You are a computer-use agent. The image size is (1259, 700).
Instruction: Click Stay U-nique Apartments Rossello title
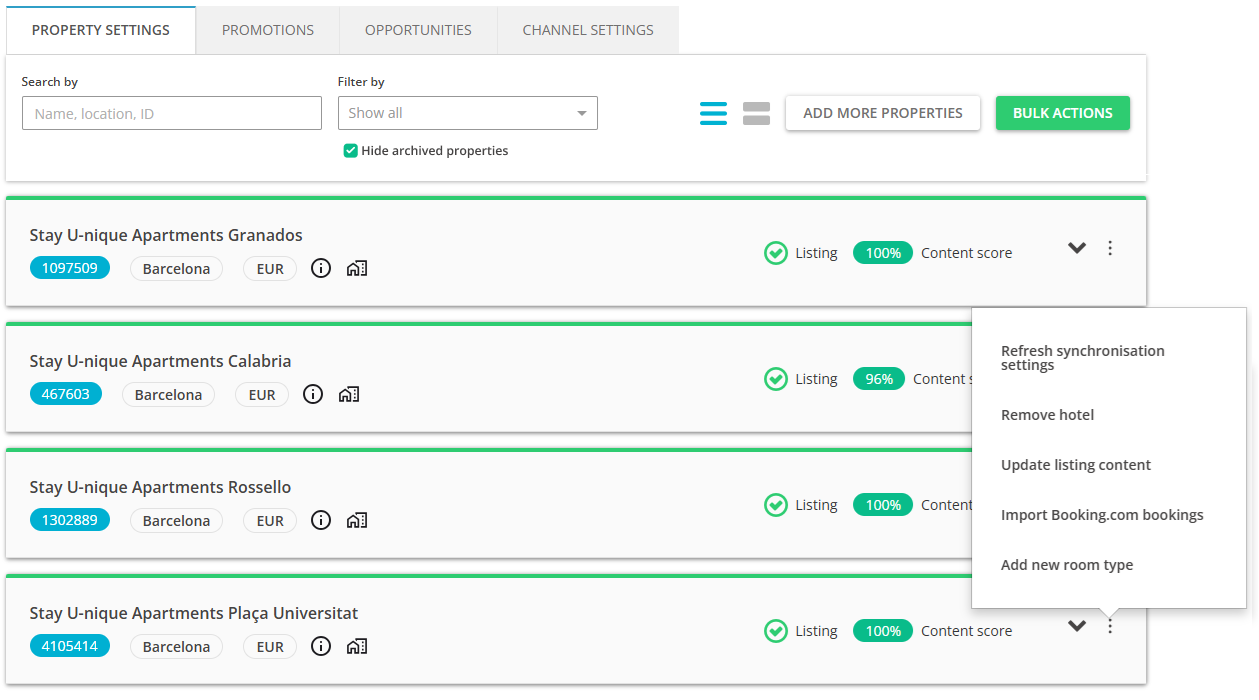tap(160, 488)
